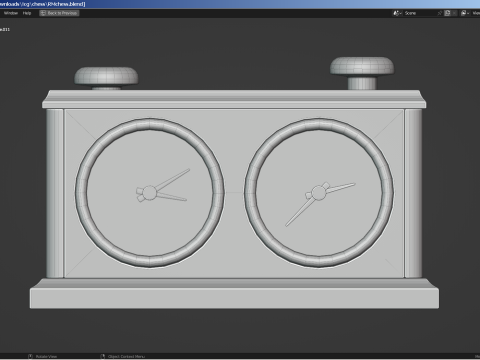480x360 pixels.
Task: Click the delete scene X icon
Action: click(x=454, y=13)
